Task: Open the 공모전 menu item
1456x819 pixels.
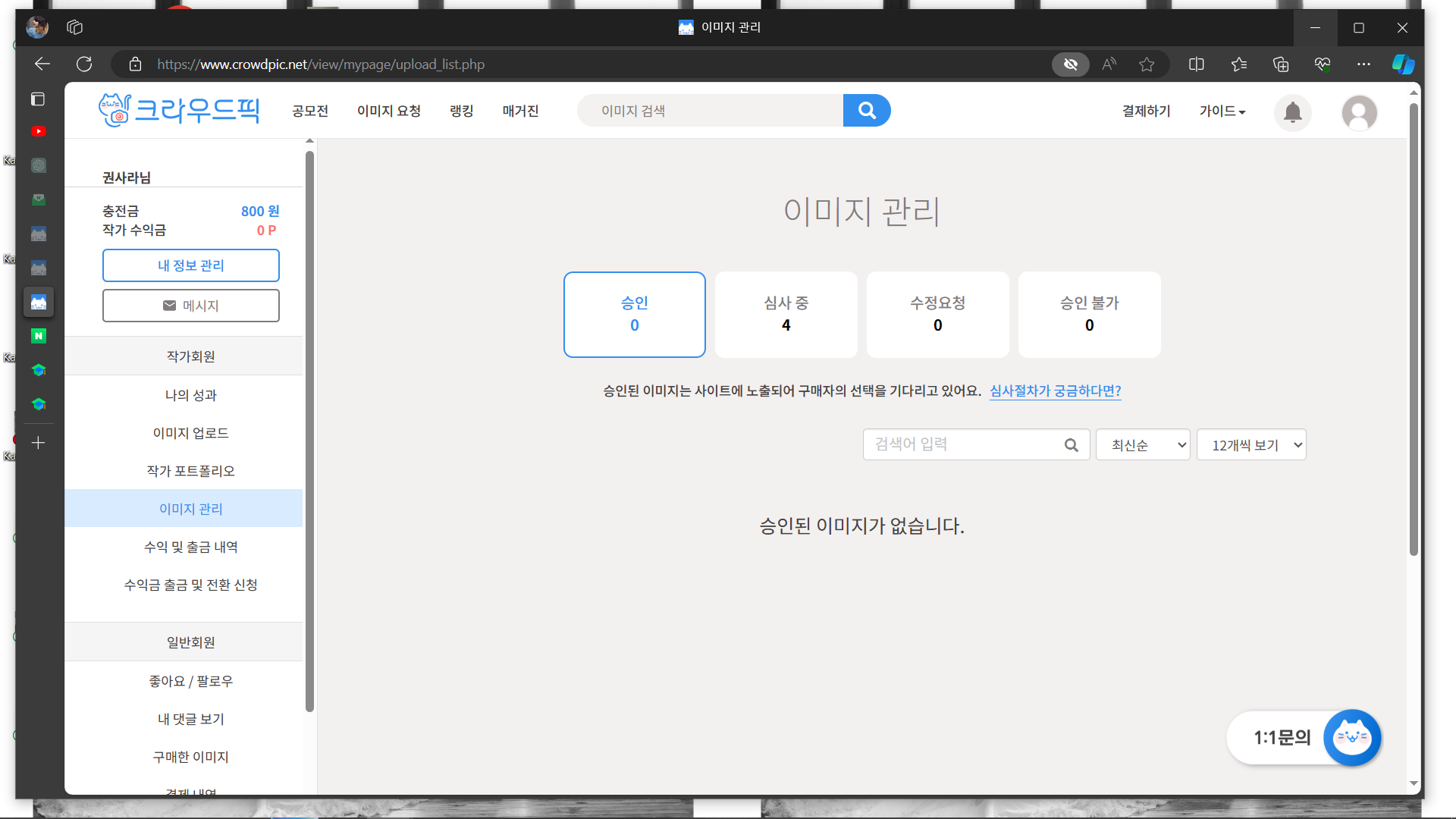Action: point(310,111)
